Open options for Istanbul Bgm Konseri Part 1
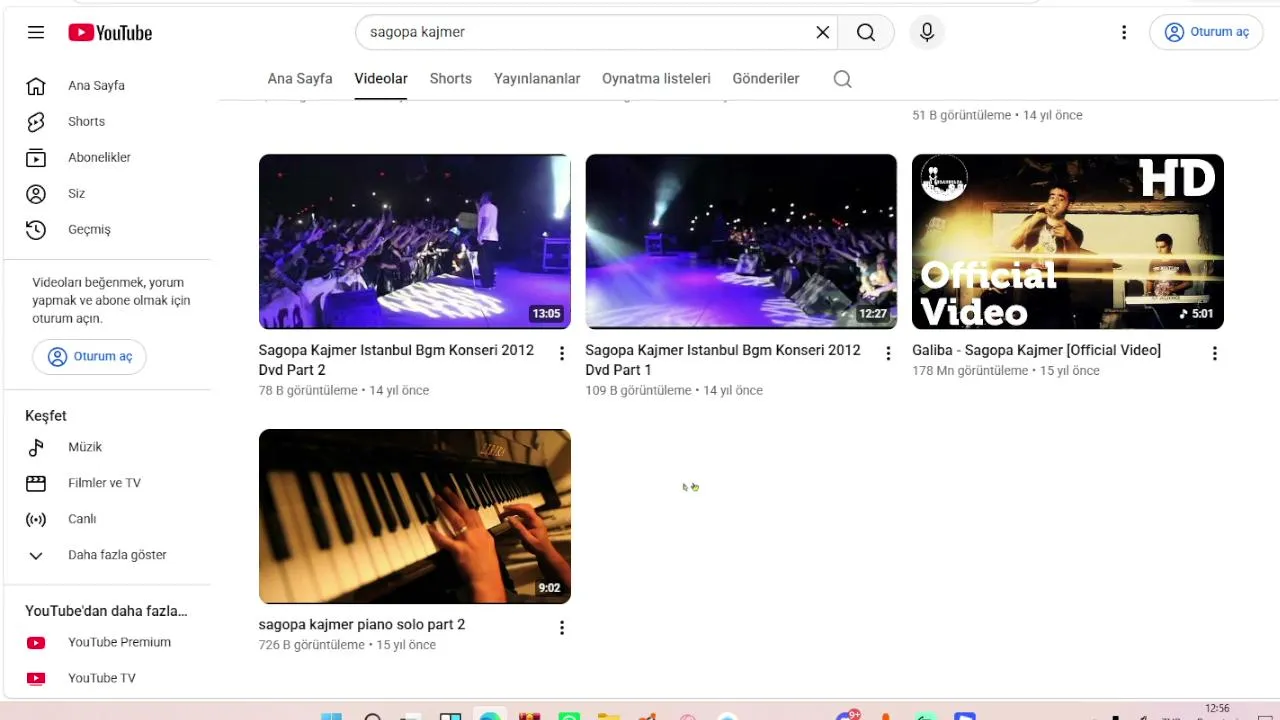This screenshot has width=1280, height=720. click(888, 353)
